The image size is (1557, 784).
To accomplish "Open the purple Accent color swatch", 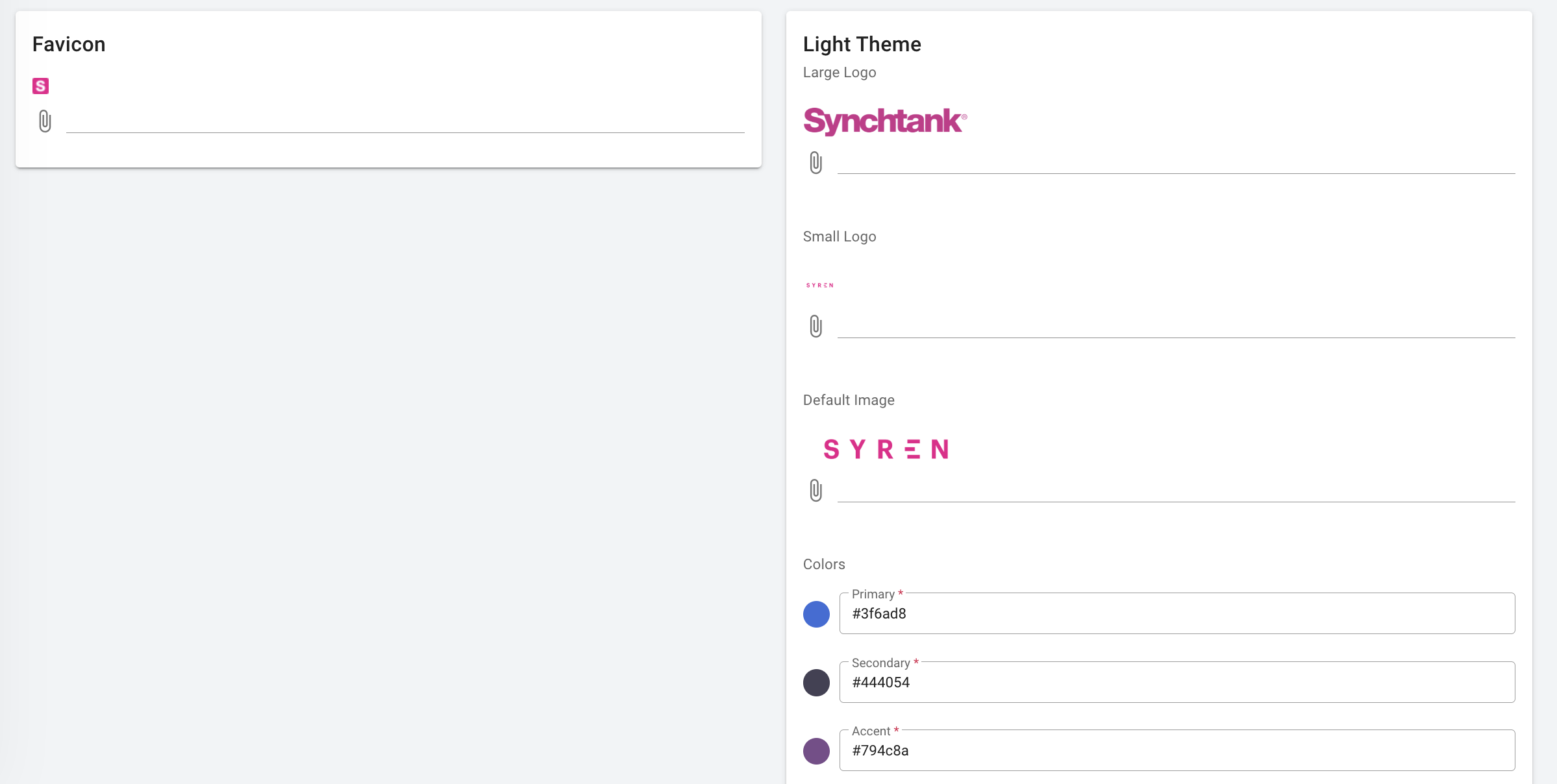I will tap(816, 751).
